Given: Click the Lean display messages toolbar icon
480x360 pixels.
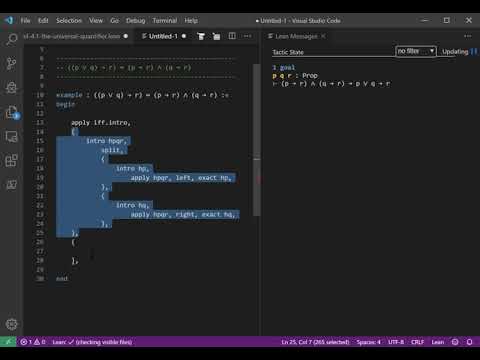Looking at the screenshot, I should click(216, 36).
